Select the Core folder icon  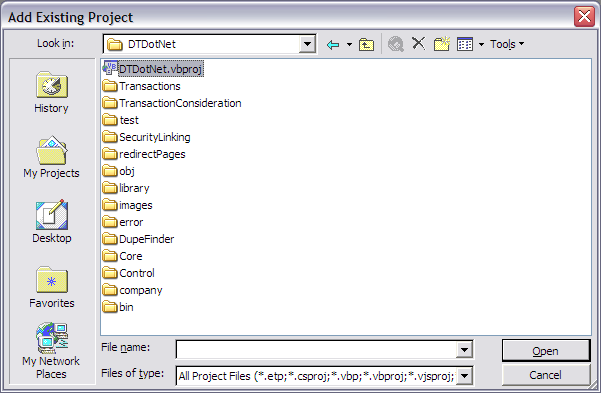(x=110, y=256)
